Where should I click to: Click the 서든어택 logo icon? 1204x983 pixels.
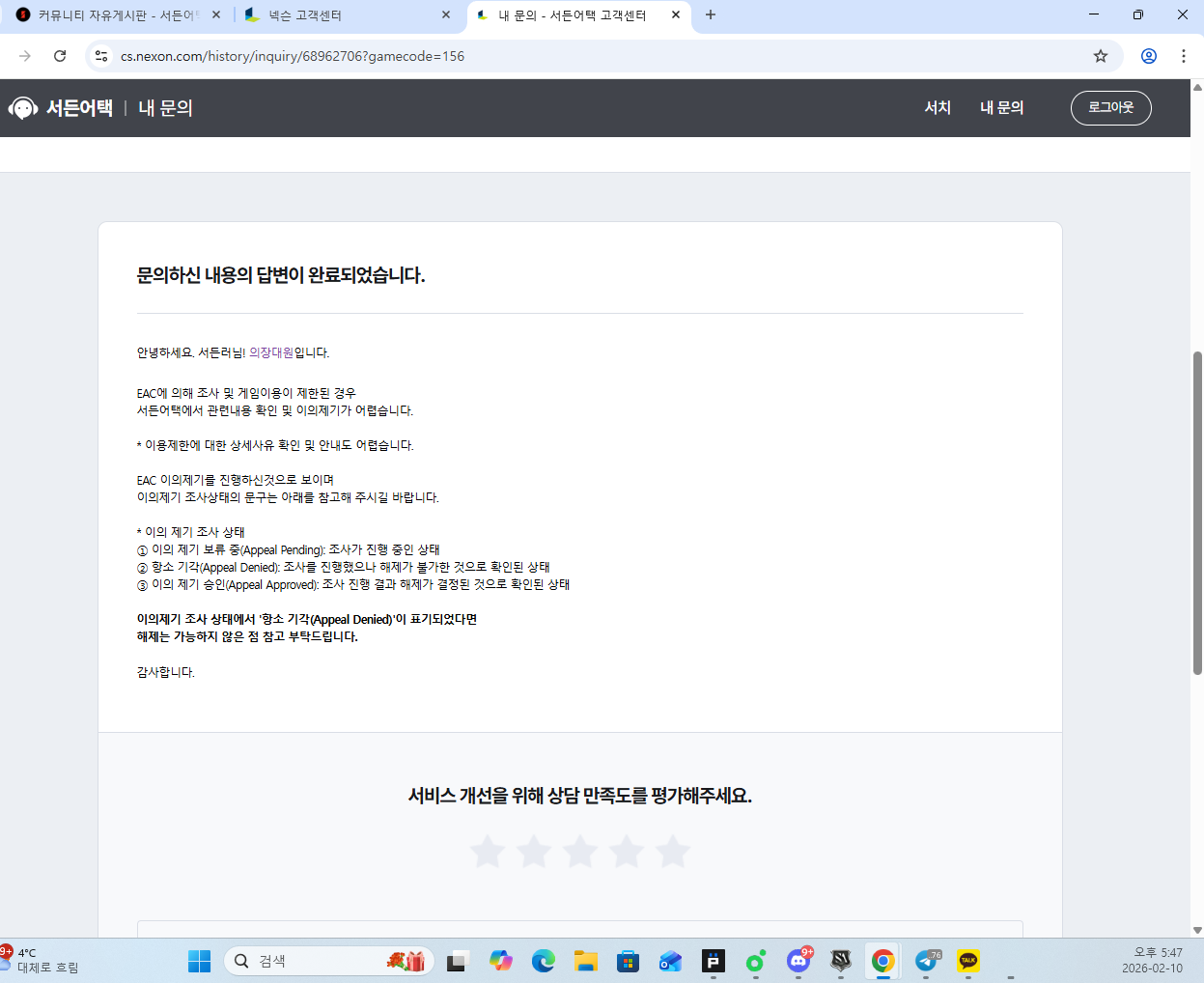24,108
